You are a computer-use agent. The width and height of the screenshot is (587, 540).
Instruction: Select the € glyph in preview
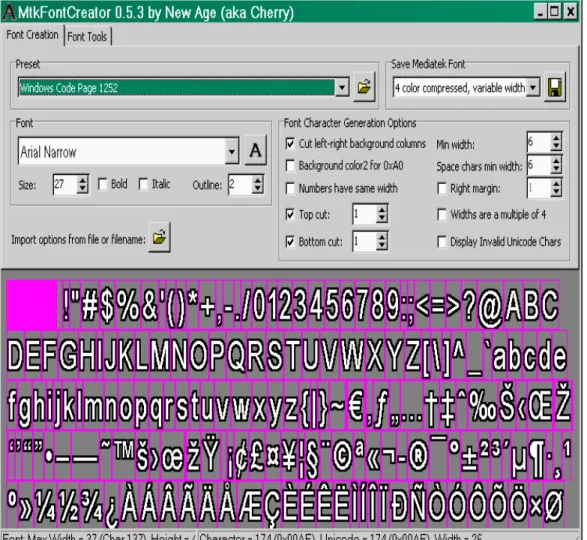pyautogui.click(x=356, y=406)
